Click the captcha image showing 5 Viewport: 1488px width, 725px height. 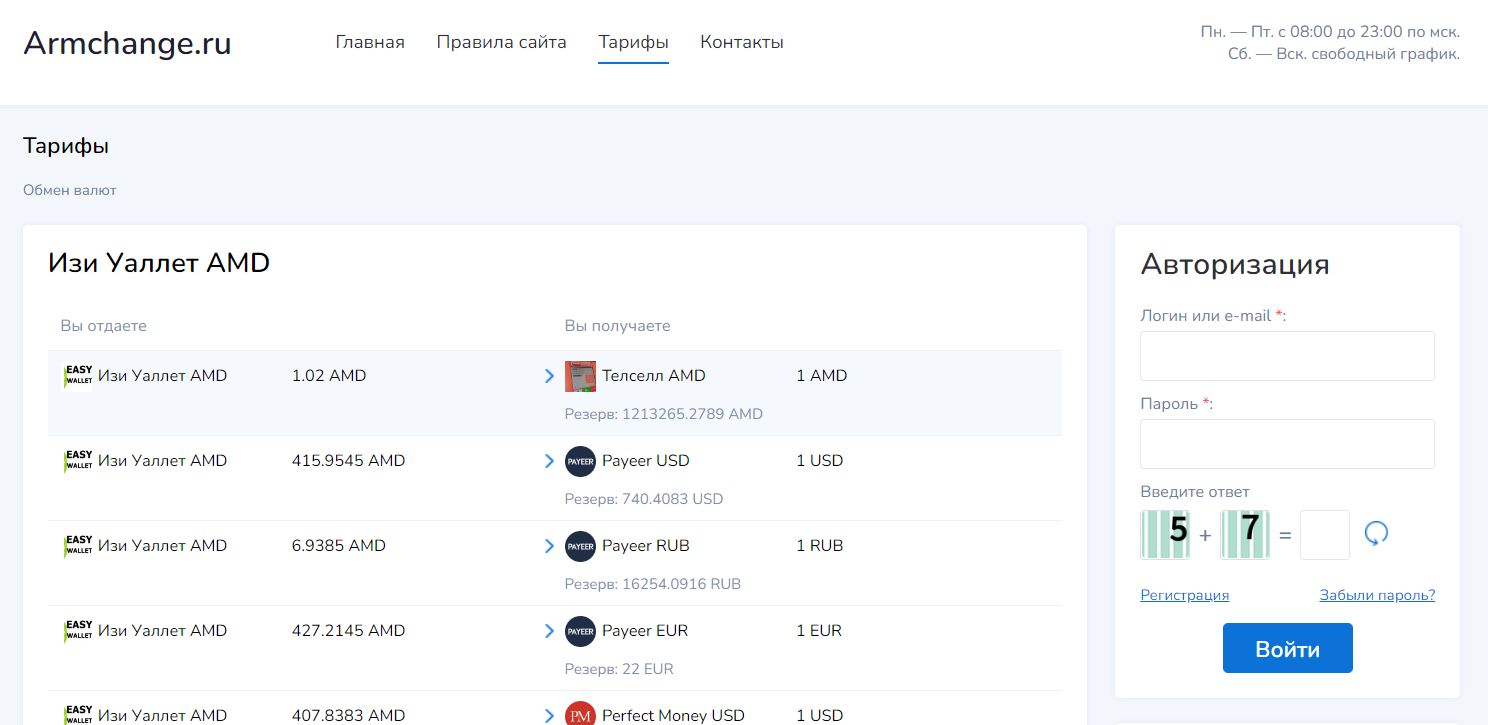pos(1165,535)
